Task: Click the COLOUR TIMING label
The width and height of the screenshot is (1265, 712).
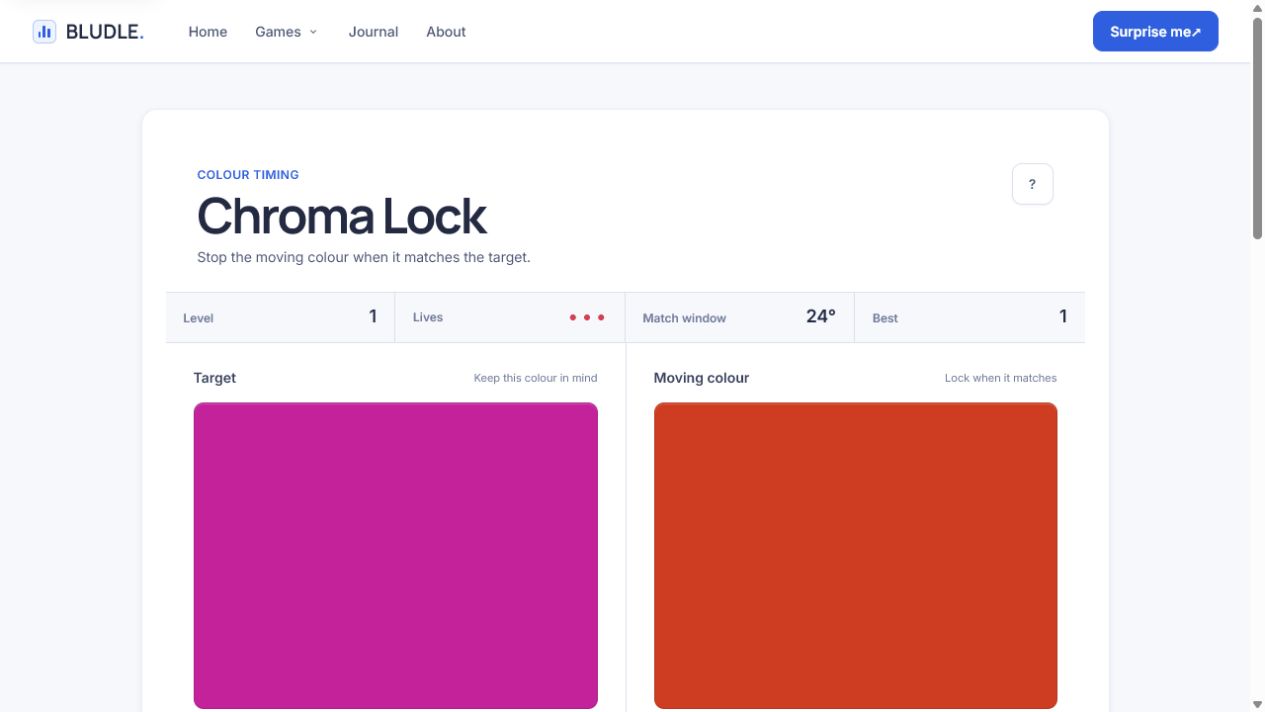Action: pyautogui.click(x=248, y=174)
